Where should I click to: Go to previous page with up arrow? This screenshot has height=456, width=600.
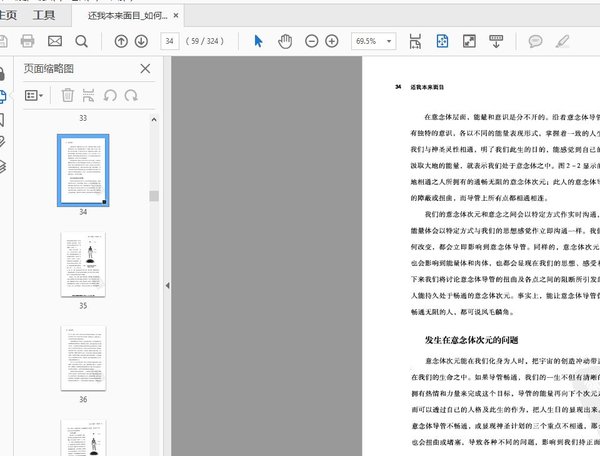click(121, 41)
